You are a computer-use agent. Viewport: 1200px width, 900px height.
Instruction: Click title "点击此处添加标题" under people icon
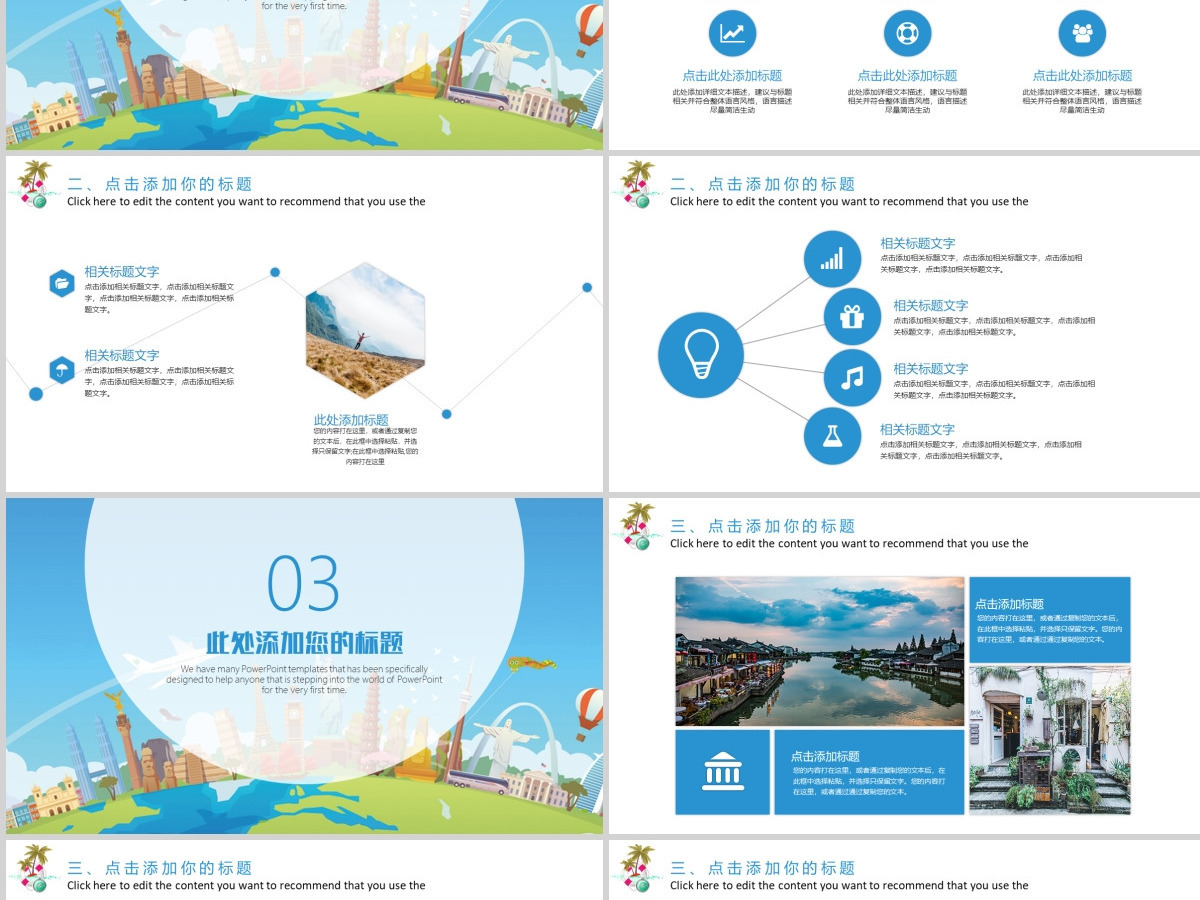pos(1082,76)
